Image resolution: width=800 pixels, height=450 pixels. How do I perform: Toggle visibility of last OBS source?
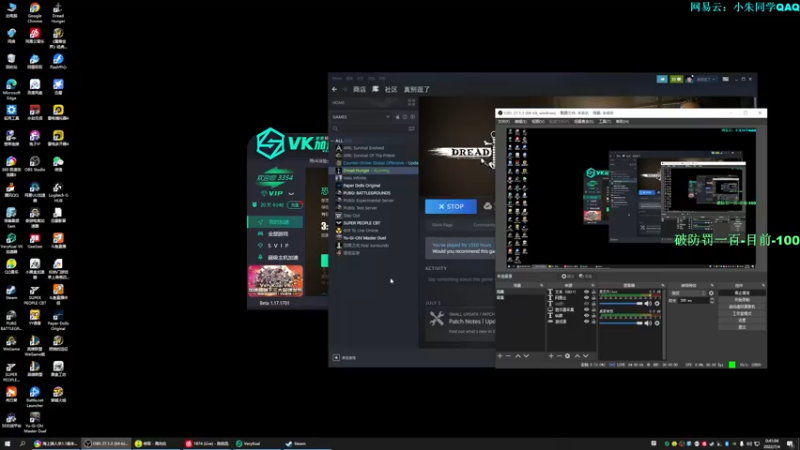click(586, 321)
